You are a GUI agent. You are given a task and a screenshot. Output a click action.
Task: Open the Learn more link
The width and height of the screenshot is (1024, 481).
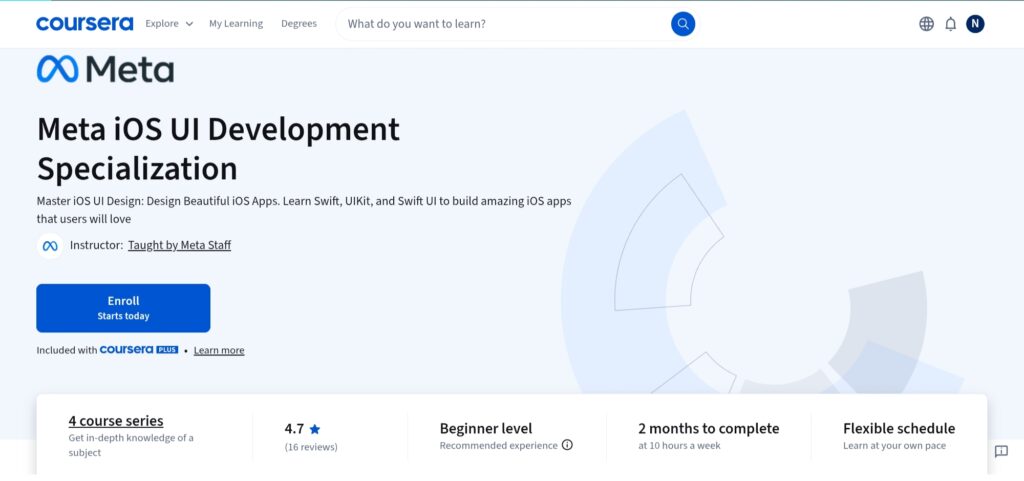pyautogui.click(x=219, y=350)
